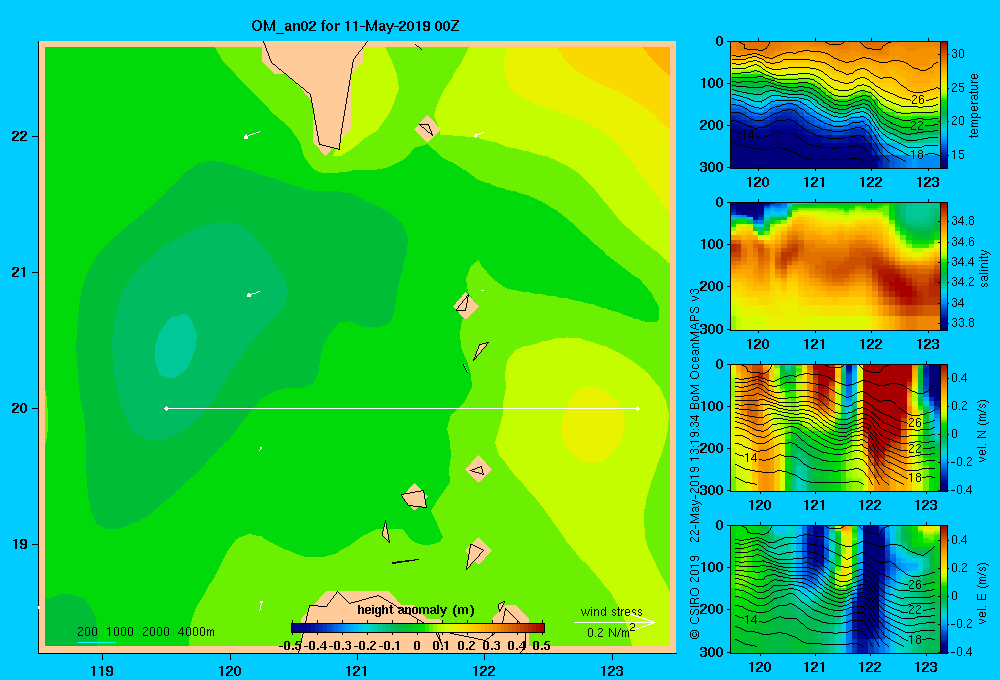Click the "34.4" tick on salinity color bar
Viewport: 1000px width, 680px height.
[963, 262]
